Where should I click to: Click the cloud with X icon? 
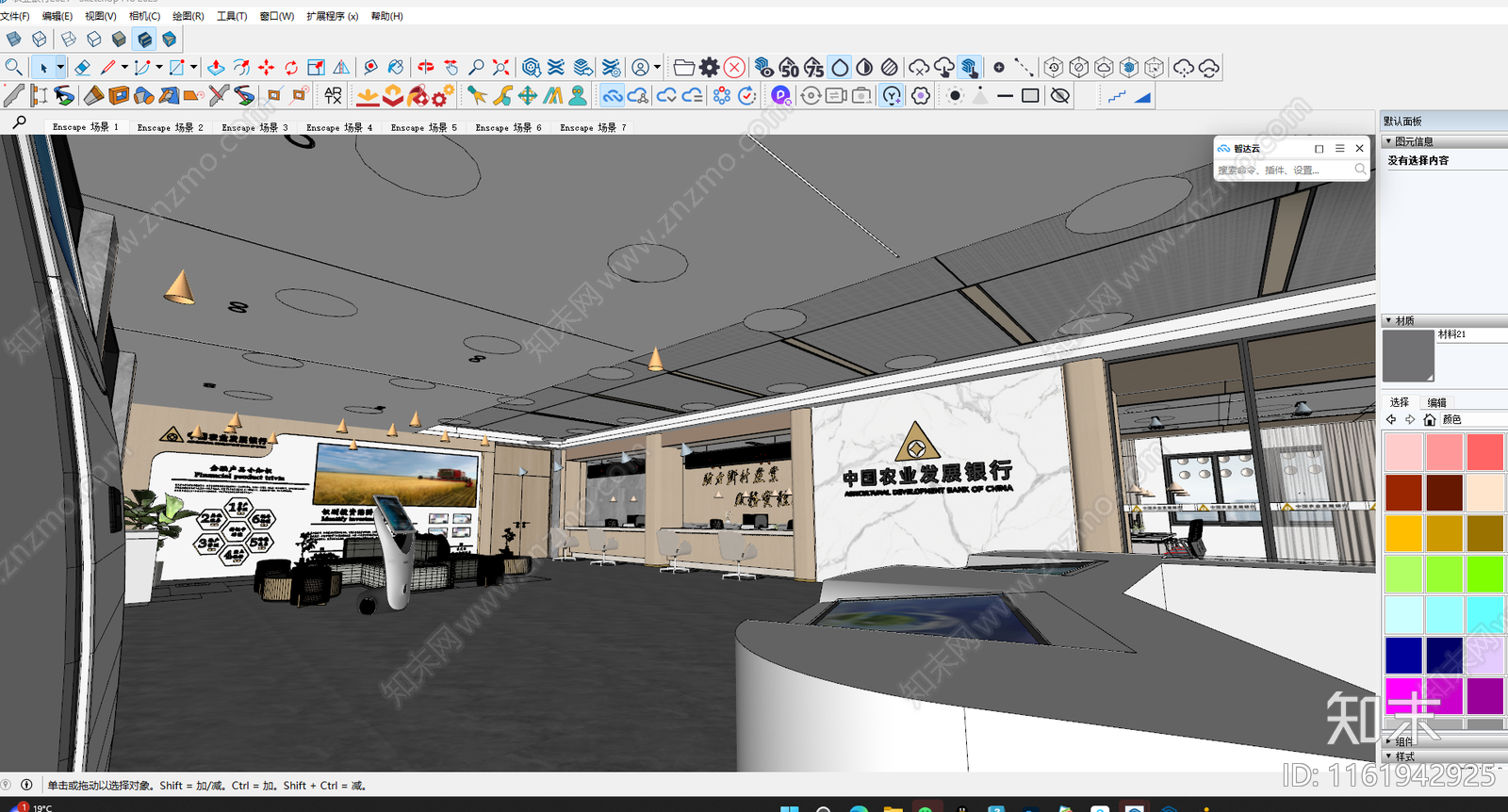click(x=918, y=68)
